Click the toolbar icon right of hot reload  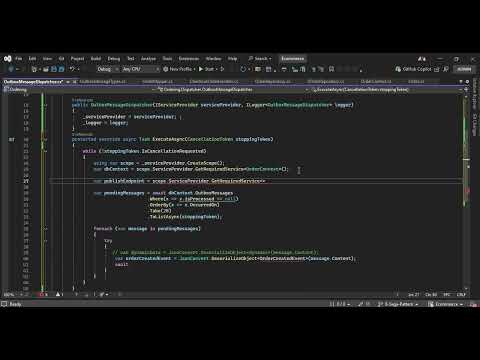258,69
